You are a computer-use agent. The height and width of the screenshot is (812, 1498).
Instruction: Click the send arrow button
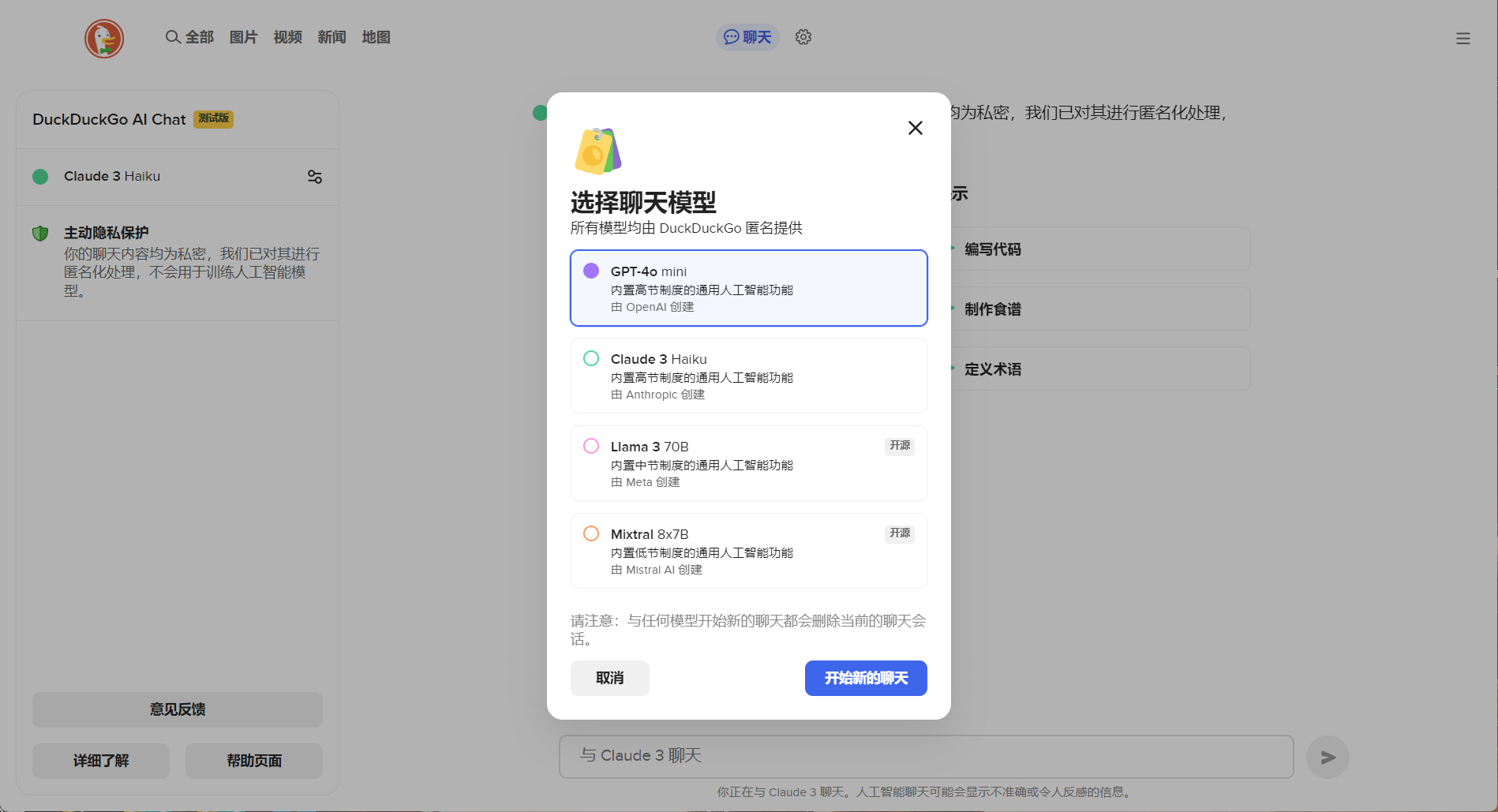[x=1328, y=758]
